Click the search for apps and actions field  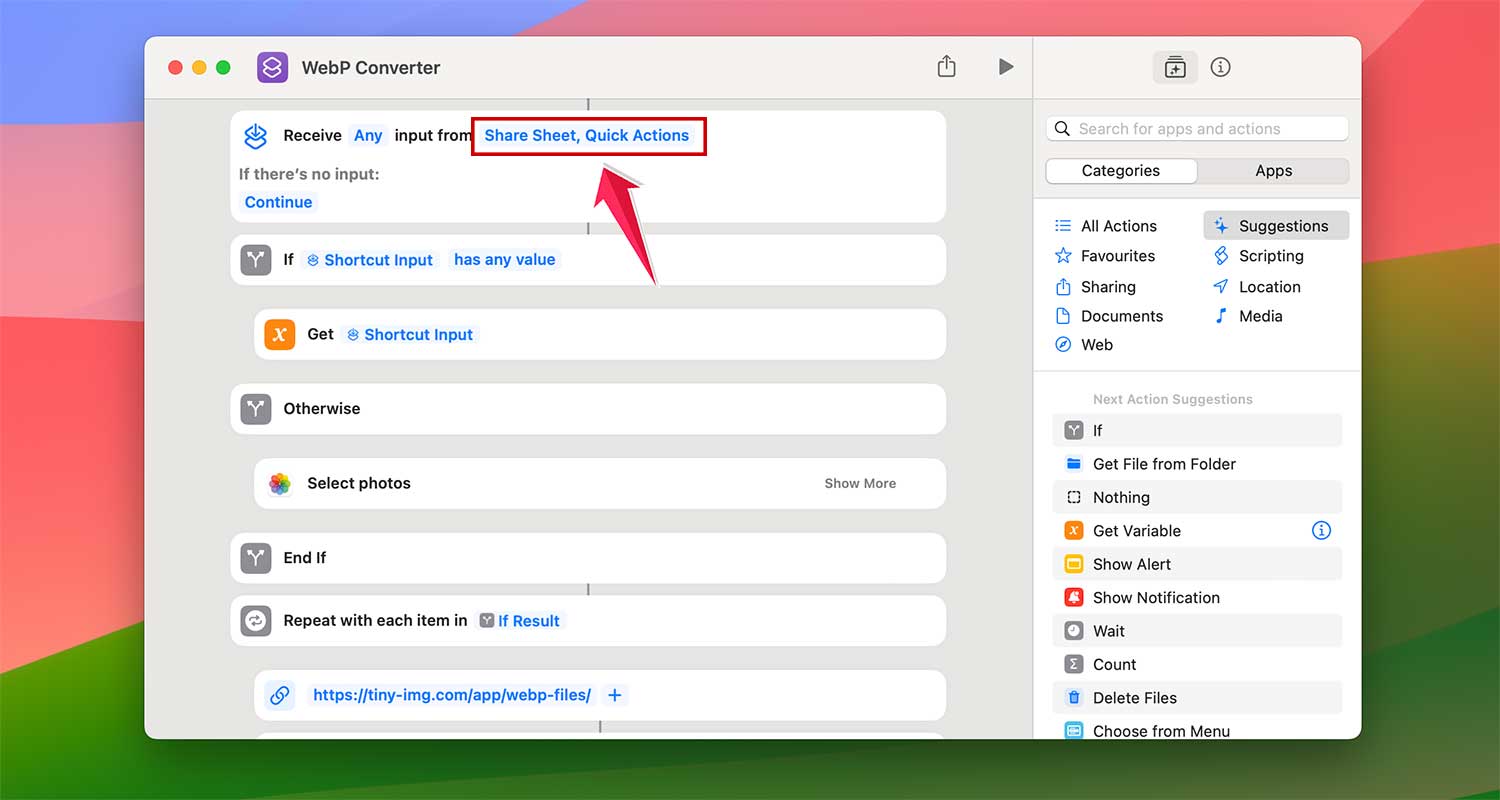[x=1196, y=128]
